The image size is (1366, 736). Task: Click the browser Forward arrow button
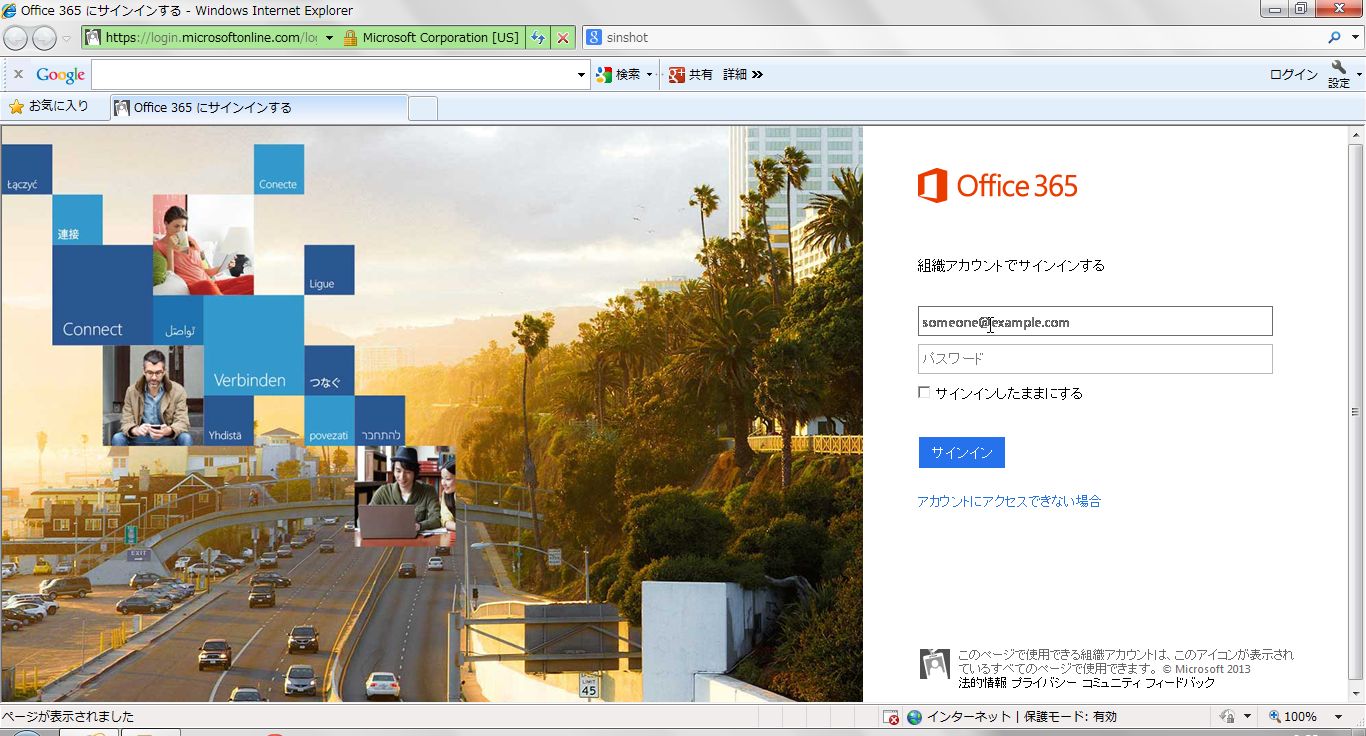click(44, 38)
